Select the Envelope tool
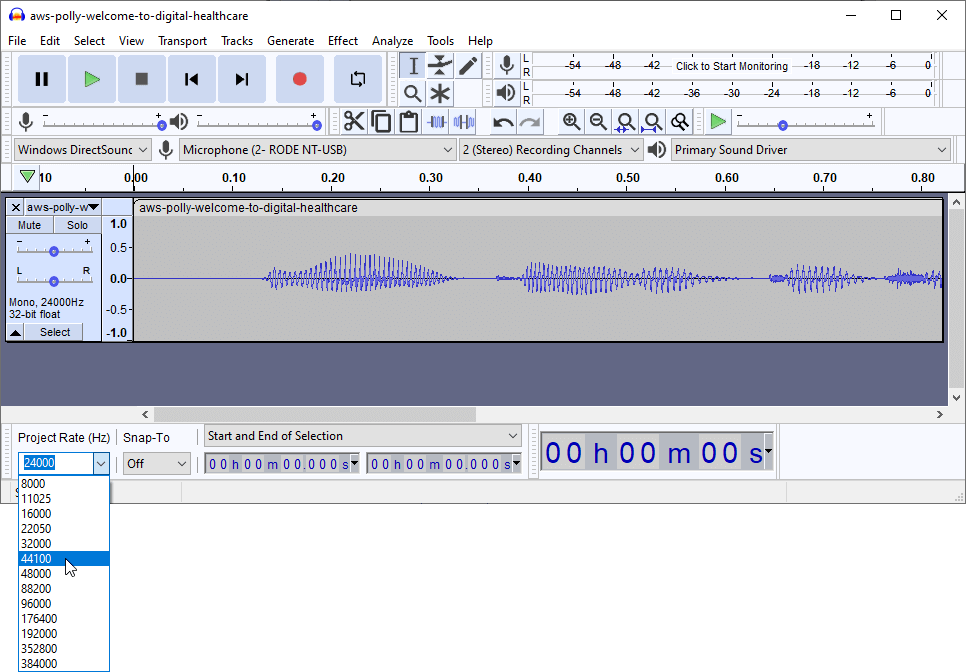 (x=440, y=66)
